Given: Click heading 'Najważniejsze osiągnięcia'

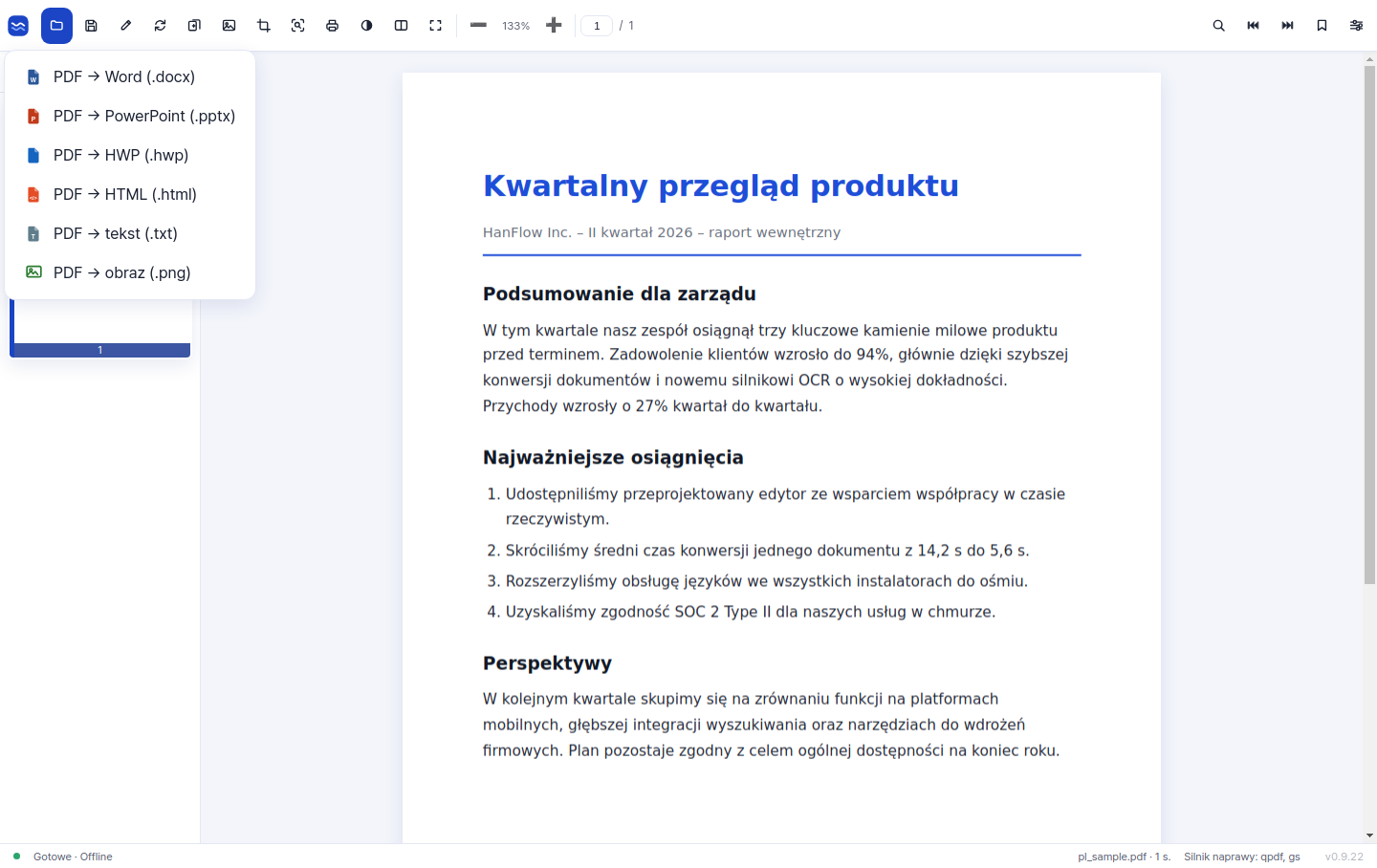Looking at the screenshot, I should pos(613,457).
